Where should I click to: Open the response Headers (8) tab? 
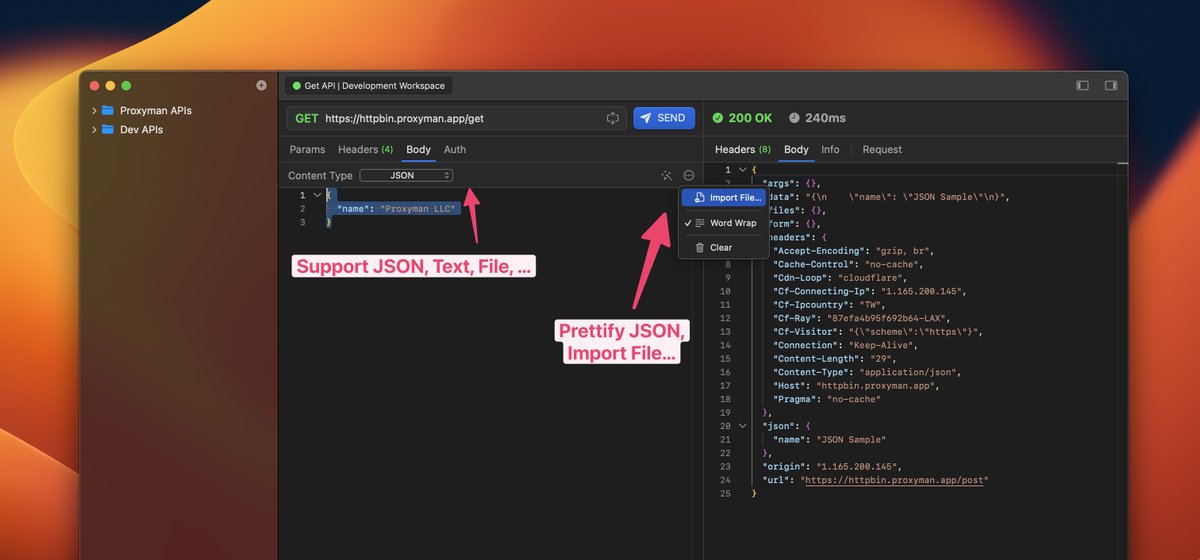[742, 150]
